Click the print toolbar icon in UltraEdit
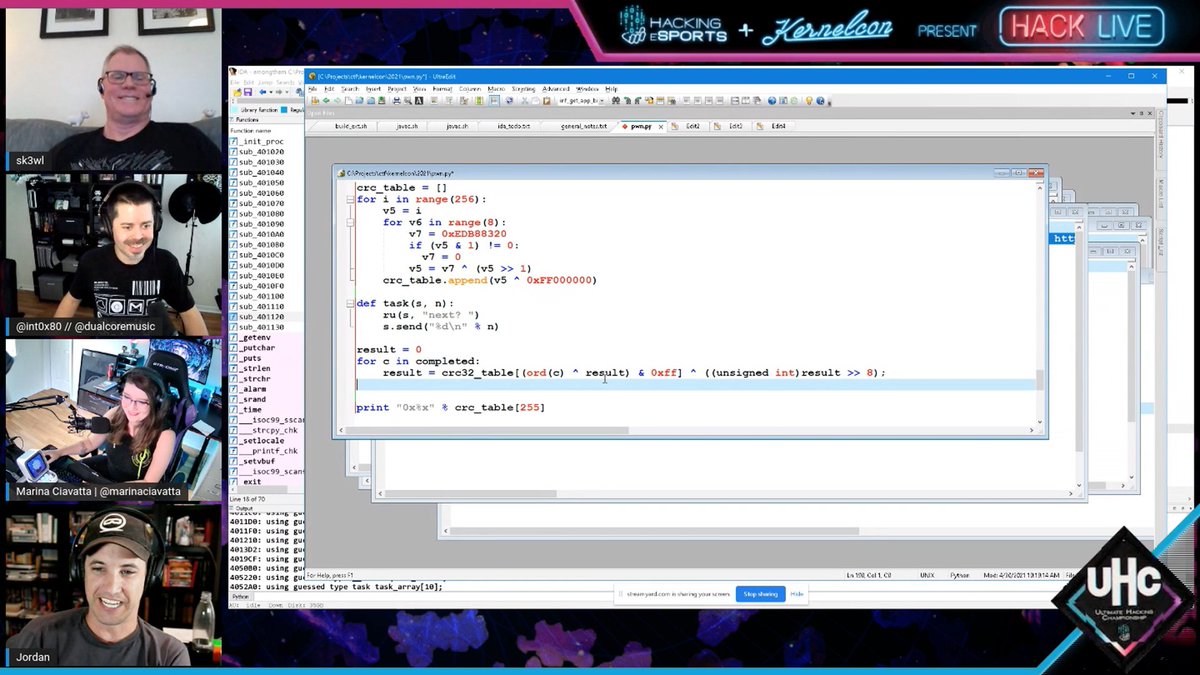This screenshot has width=1200, height=675. click(397, 100)
